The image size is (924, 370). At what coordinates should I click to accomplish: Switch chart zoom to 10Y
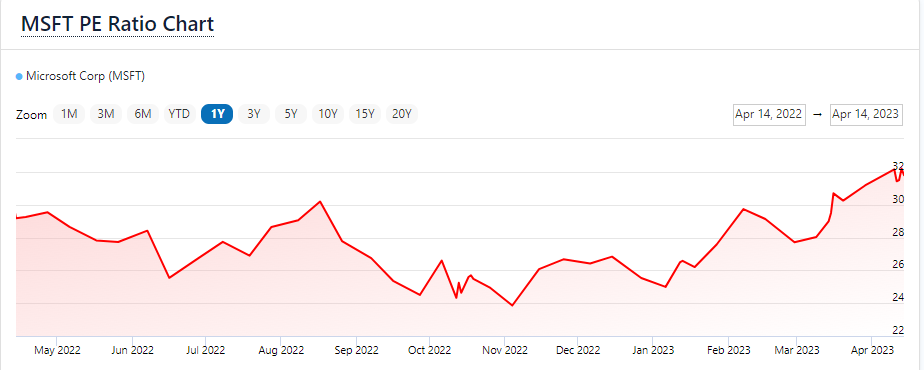328,114
